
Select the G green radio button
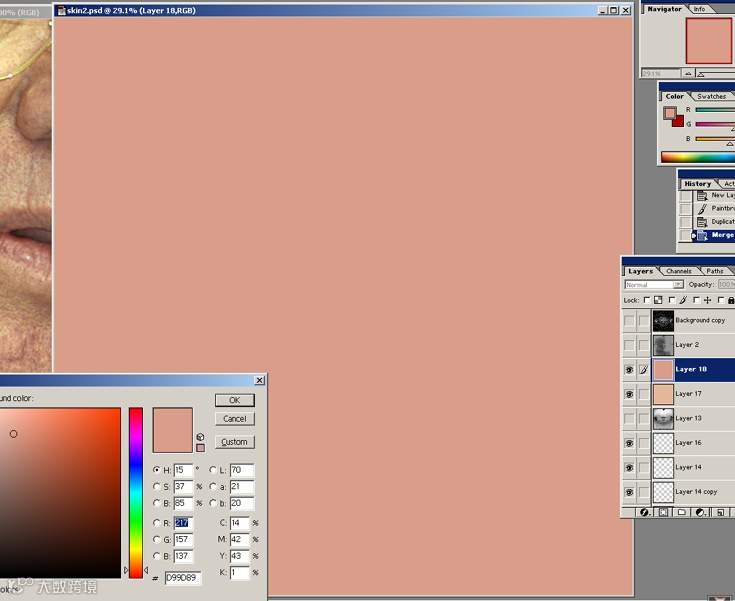[157, 540]
